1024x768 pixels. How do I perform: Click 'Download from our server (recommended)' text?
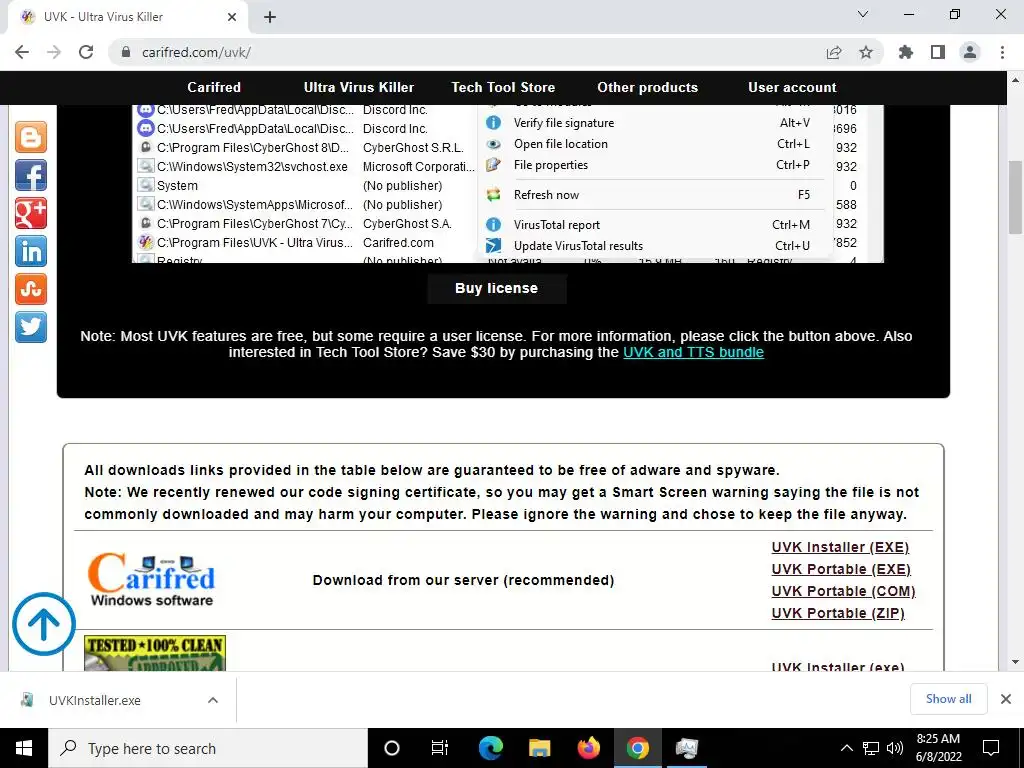pyautogui.click(x=463, y=581)
